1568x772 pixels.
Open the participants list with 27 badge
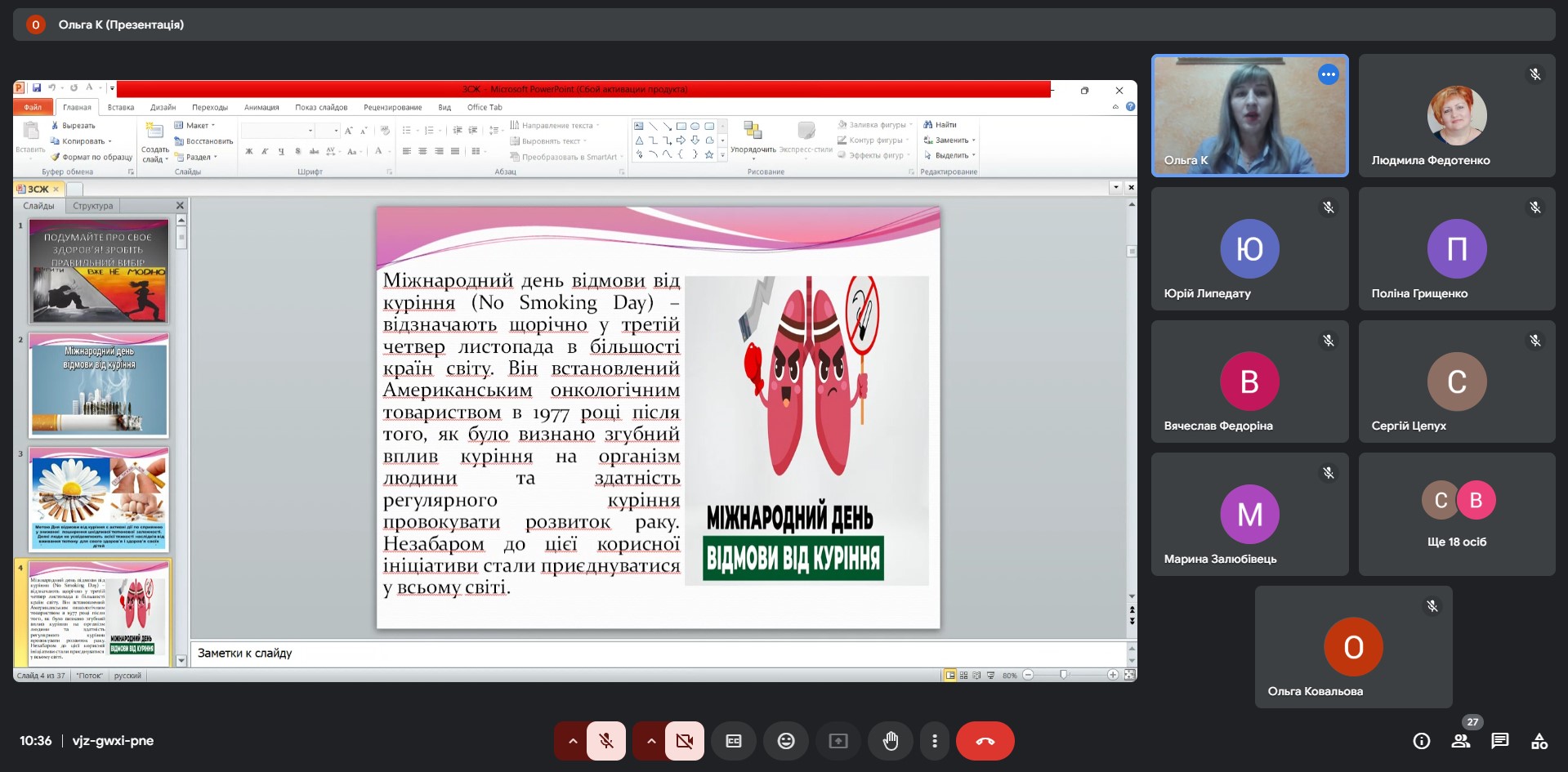click(x=1460, y=741)
